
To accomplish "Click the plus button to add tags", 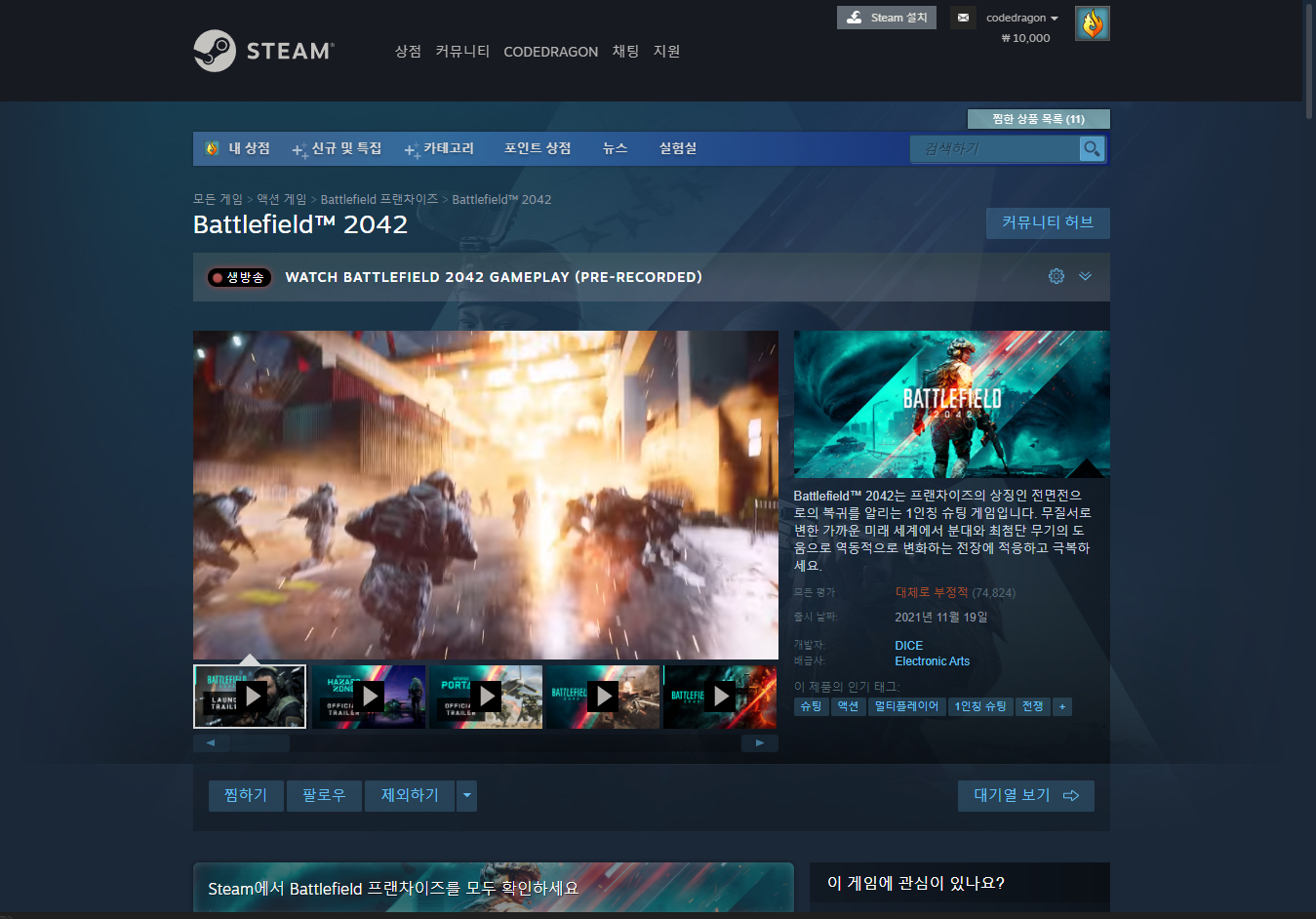I will [x=1062, y=706].
